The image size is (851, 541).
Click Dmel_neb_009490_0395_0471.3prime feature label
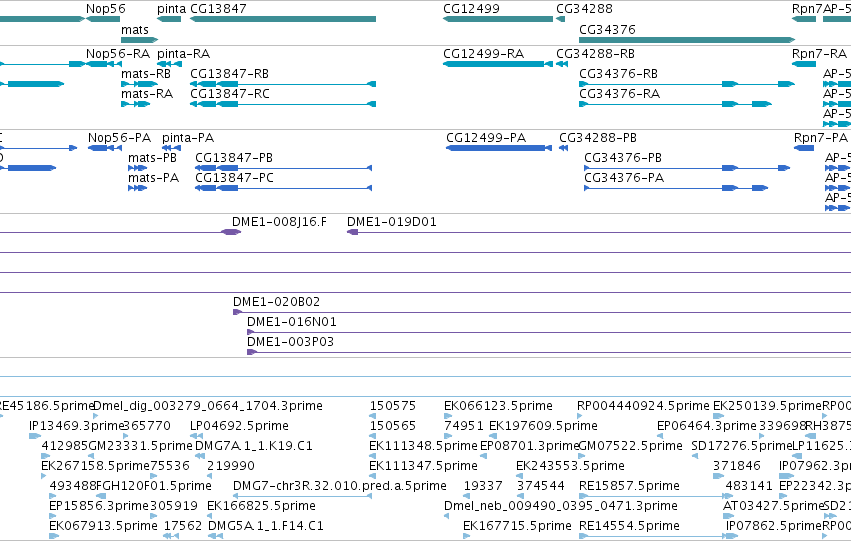pos(560,506)
